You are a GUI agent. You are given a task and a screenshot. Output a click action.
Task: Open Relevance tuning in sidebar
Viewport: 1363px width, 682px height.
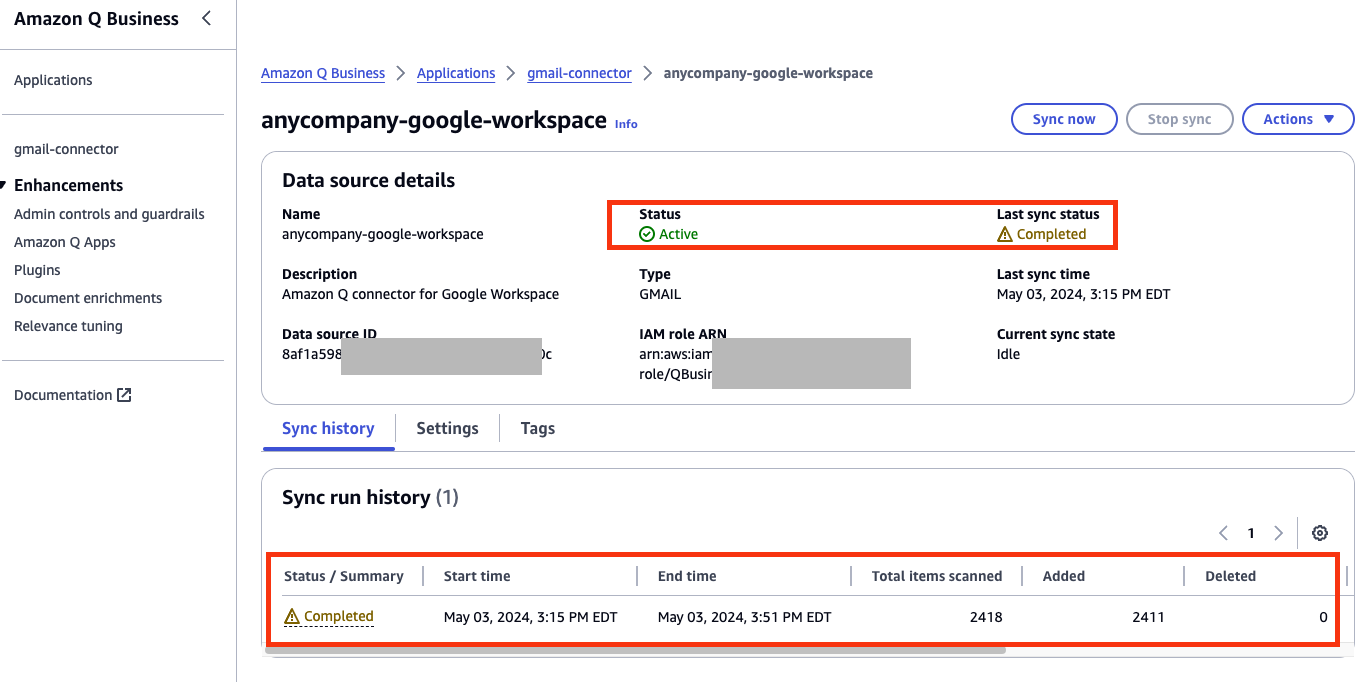(68, 326)
